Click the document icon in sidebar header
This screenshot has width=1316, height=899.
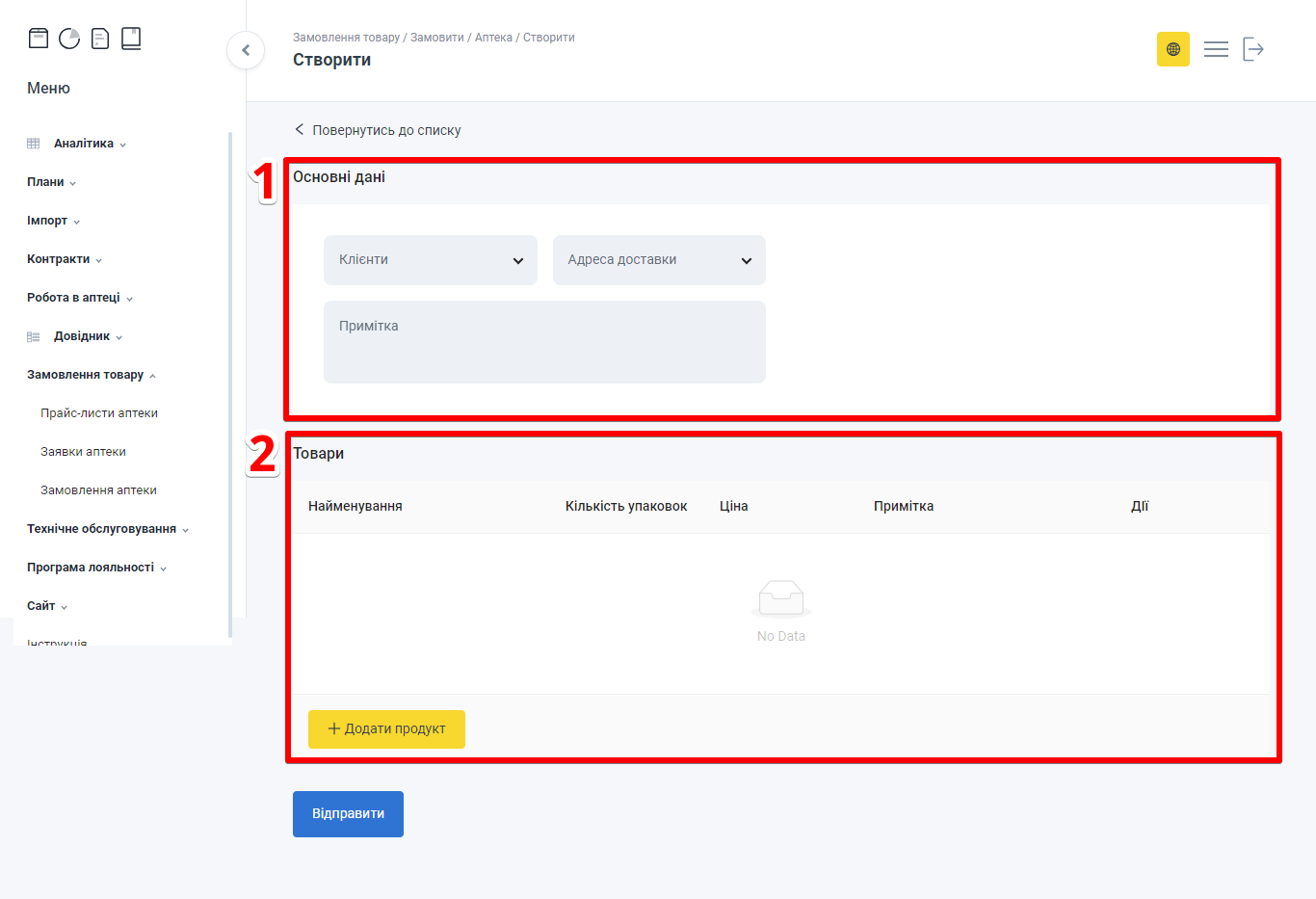pyautogui.click(x=100, y=39)
